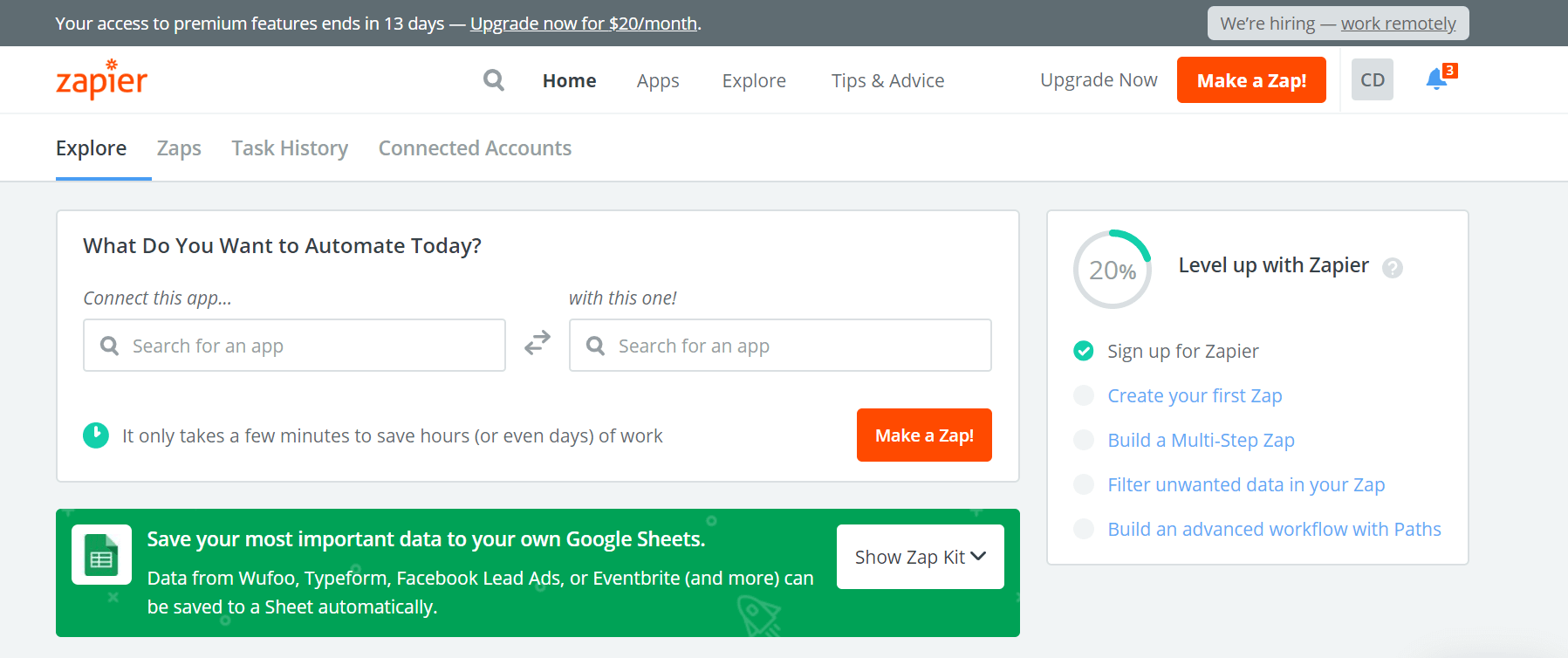Image resolution: width=1568 pixels, height=658 pixels.
Task: Switch to the Task History tab
Action: (290, 148)
